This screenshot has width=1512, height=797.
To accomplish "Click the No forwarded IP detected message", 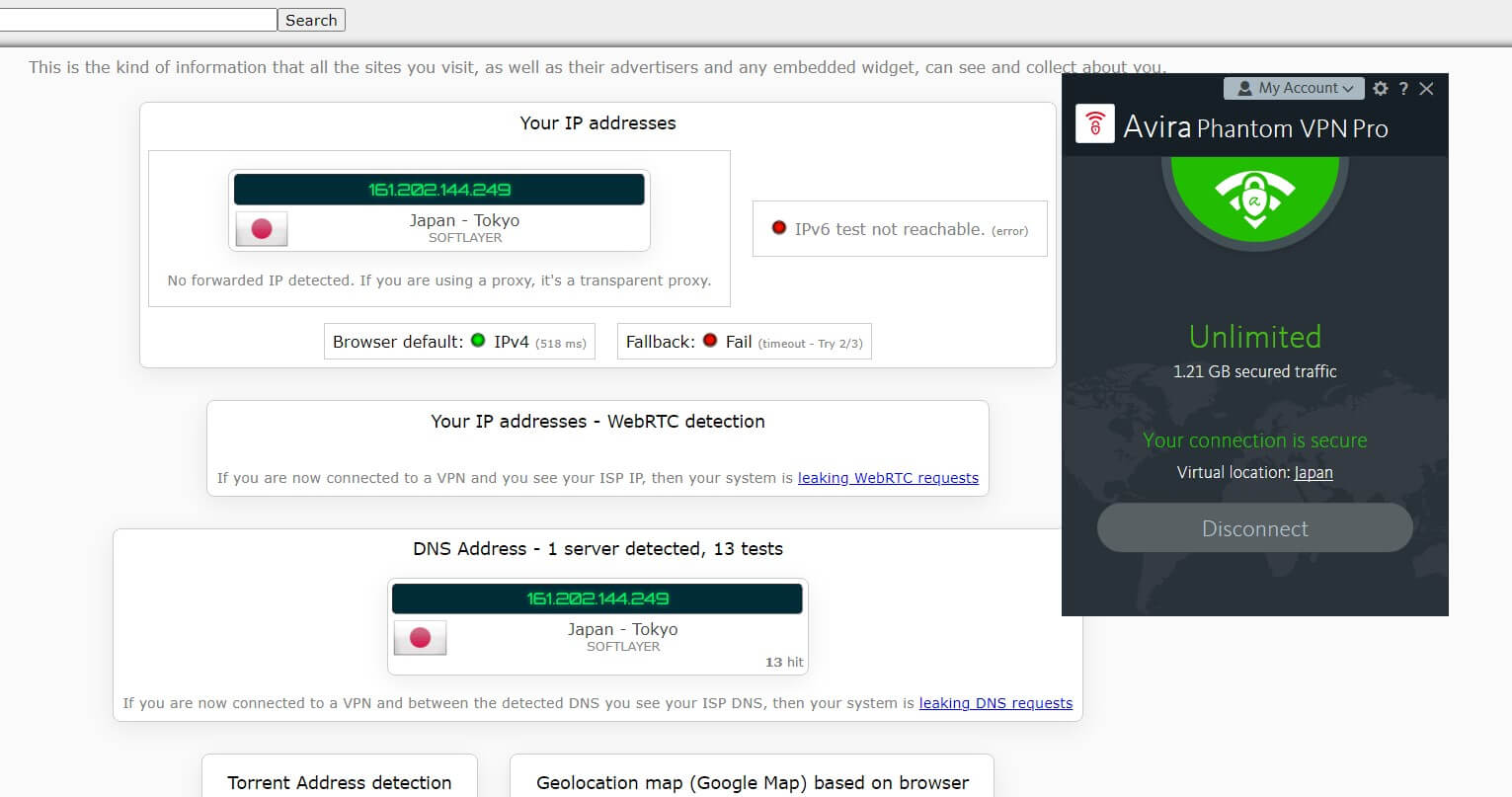I will coord(439,280).
